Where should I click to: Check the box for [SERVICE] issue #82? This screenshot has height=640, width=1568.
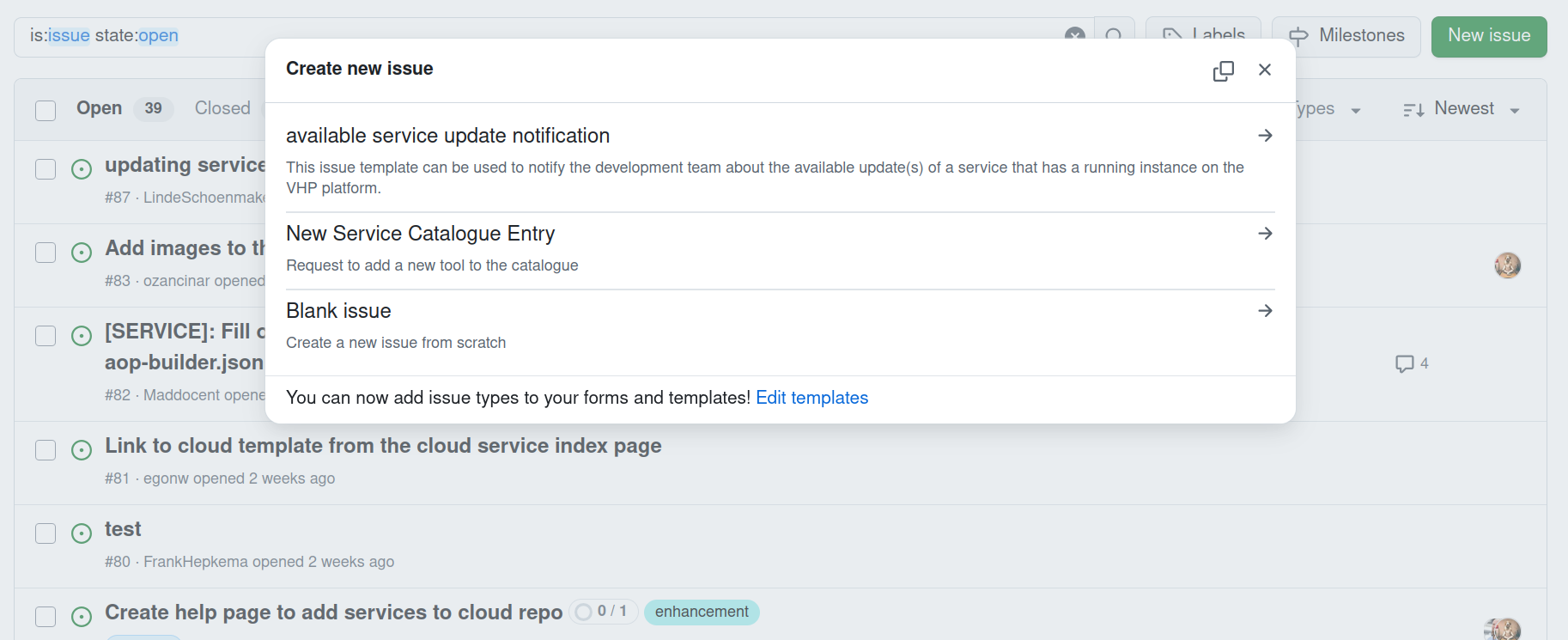pyautogui.click(x=46, y=335)
